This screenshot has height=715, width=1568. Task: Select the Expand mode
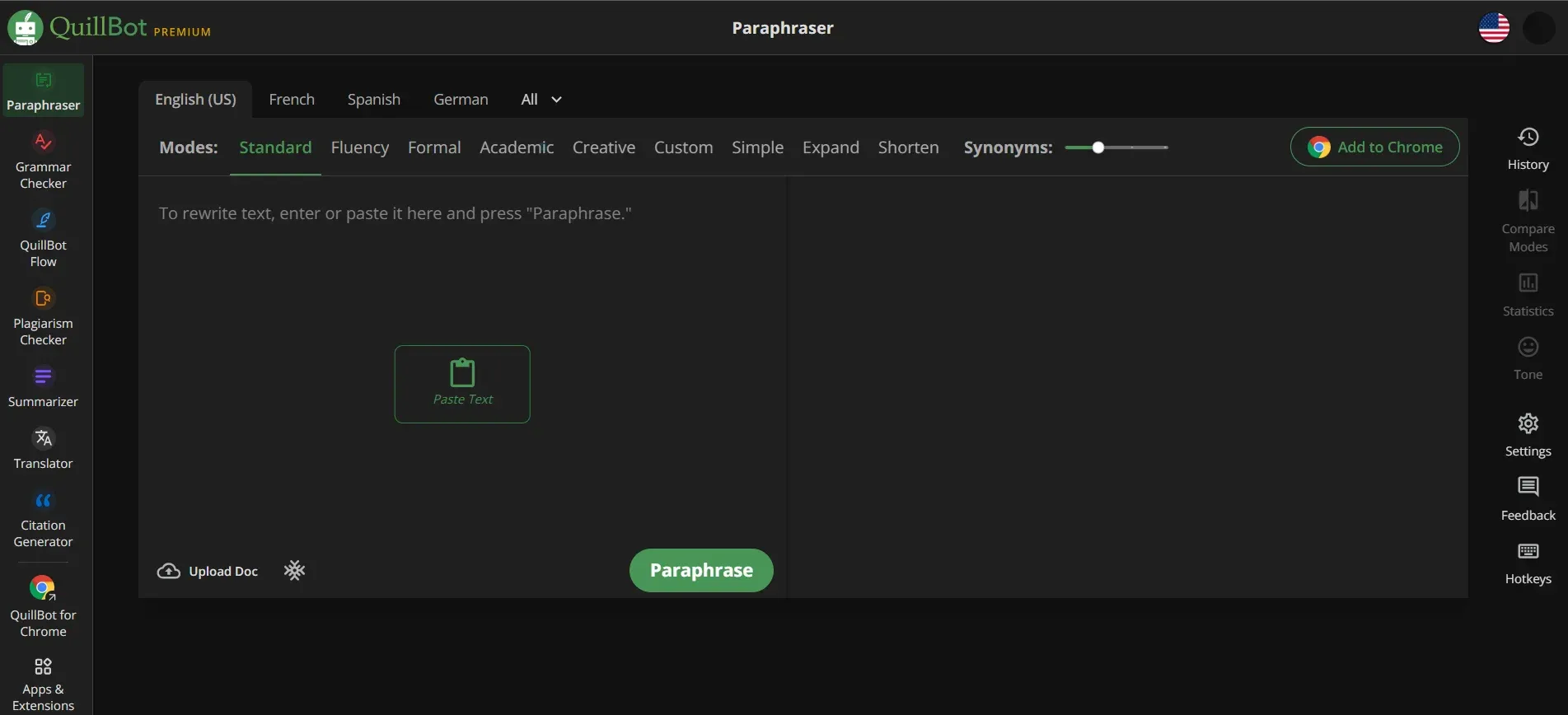831,147
